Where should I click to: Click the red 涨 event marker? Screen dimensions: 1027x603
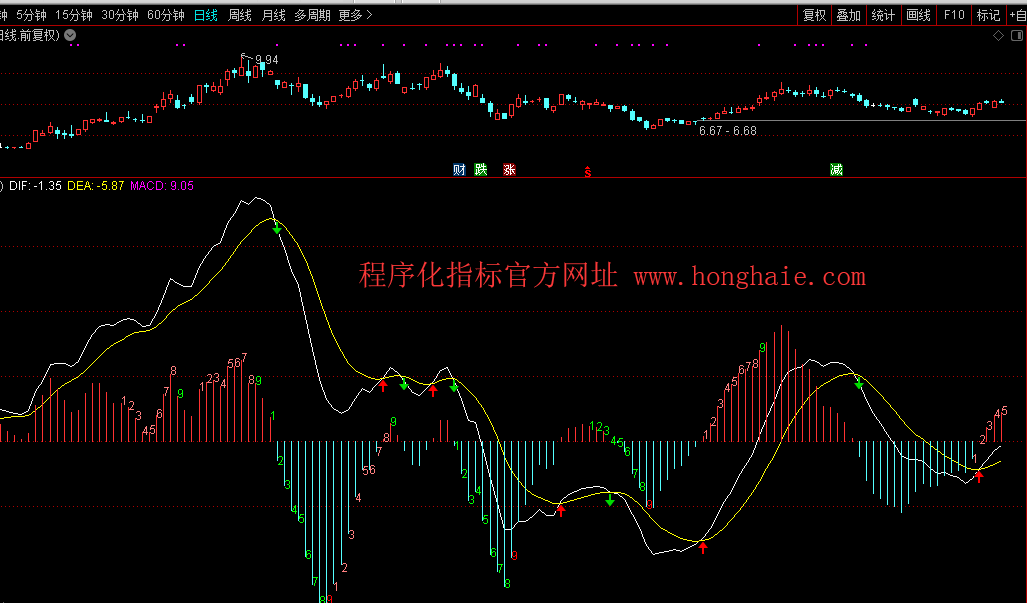(509, 170)
